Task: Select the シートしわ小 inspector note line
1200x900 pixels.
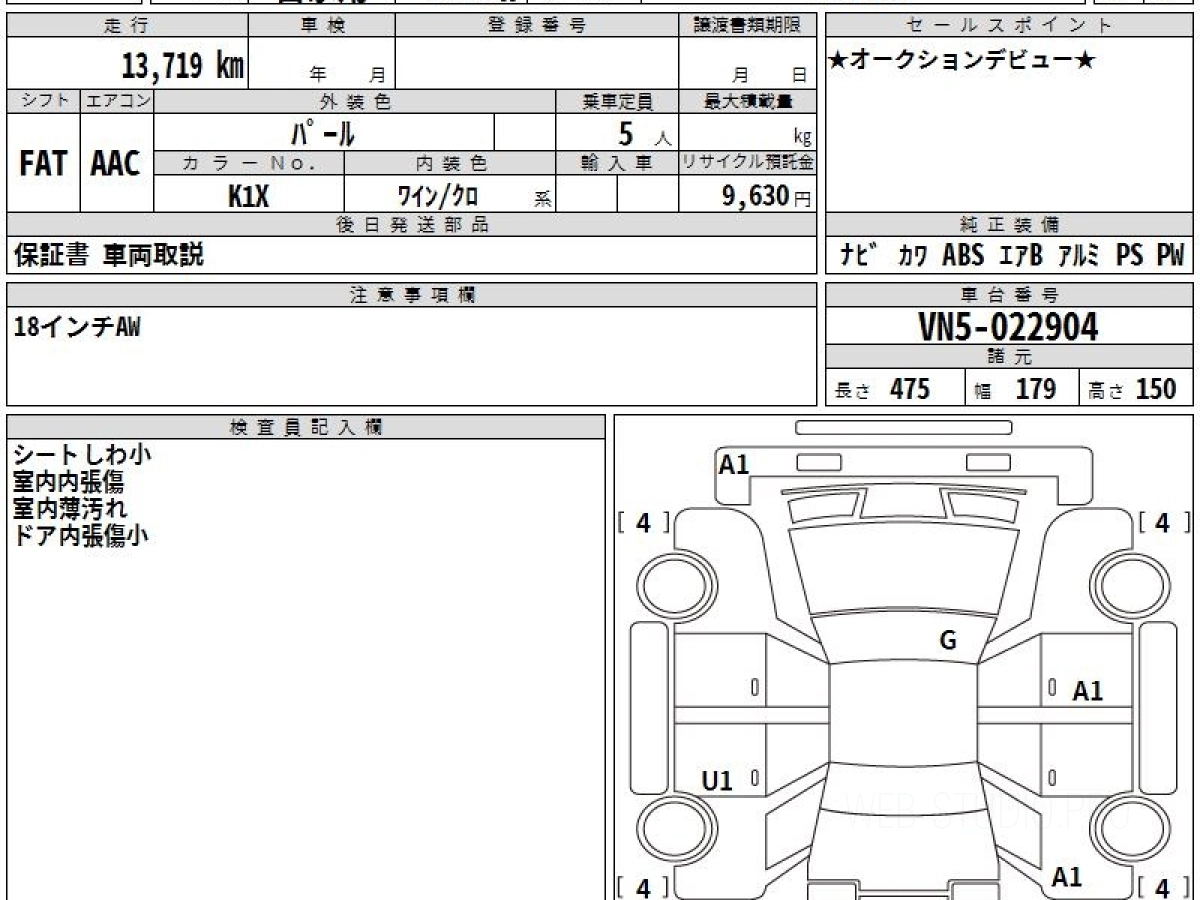Action: pyautogui.click(x=82, y=454)
